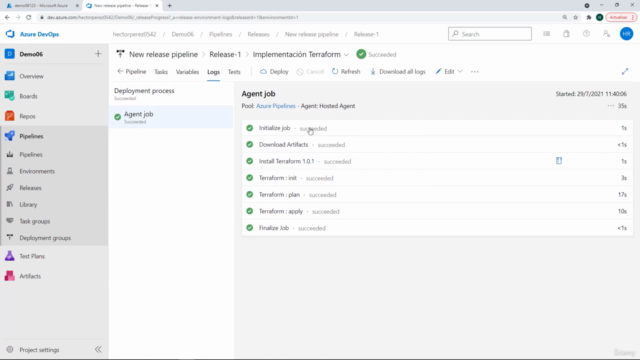Go back to Pipeline view
Image resolution: width=640 pixels, height=360 pixels.
tap(131, 71)
